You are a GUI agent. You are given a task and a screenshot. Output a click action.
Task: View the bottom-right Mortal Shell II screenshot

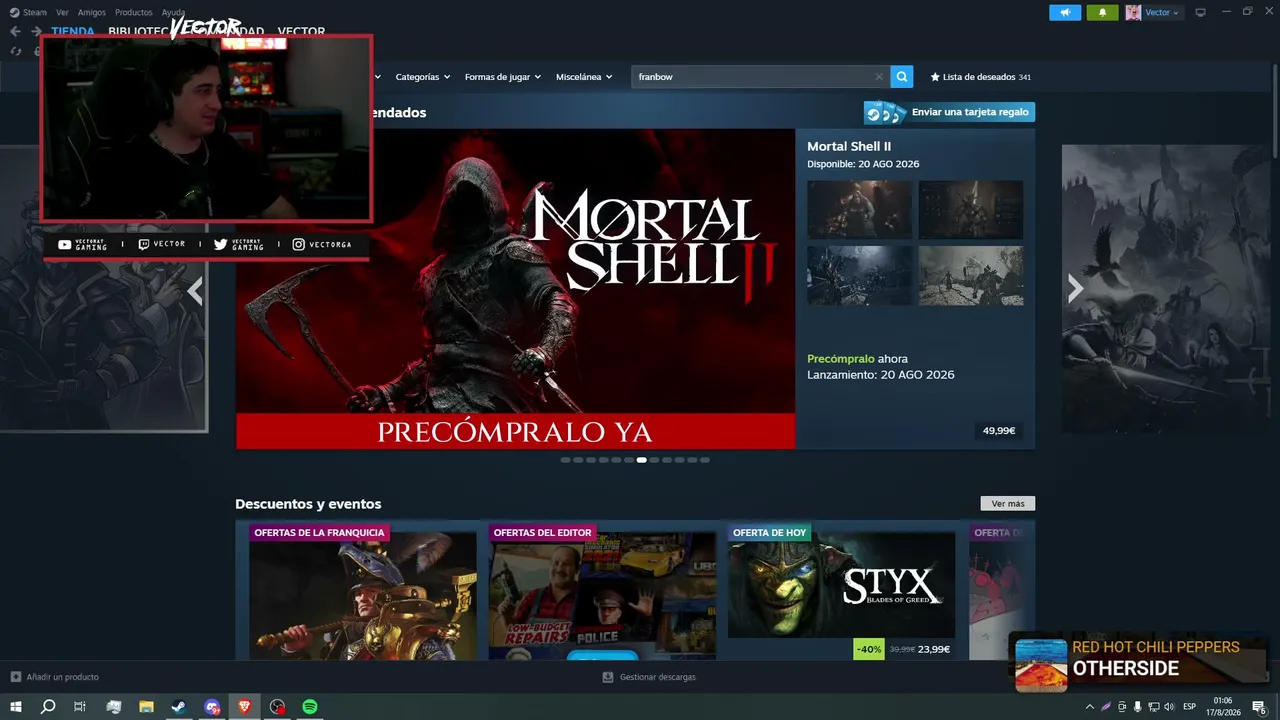971,275
